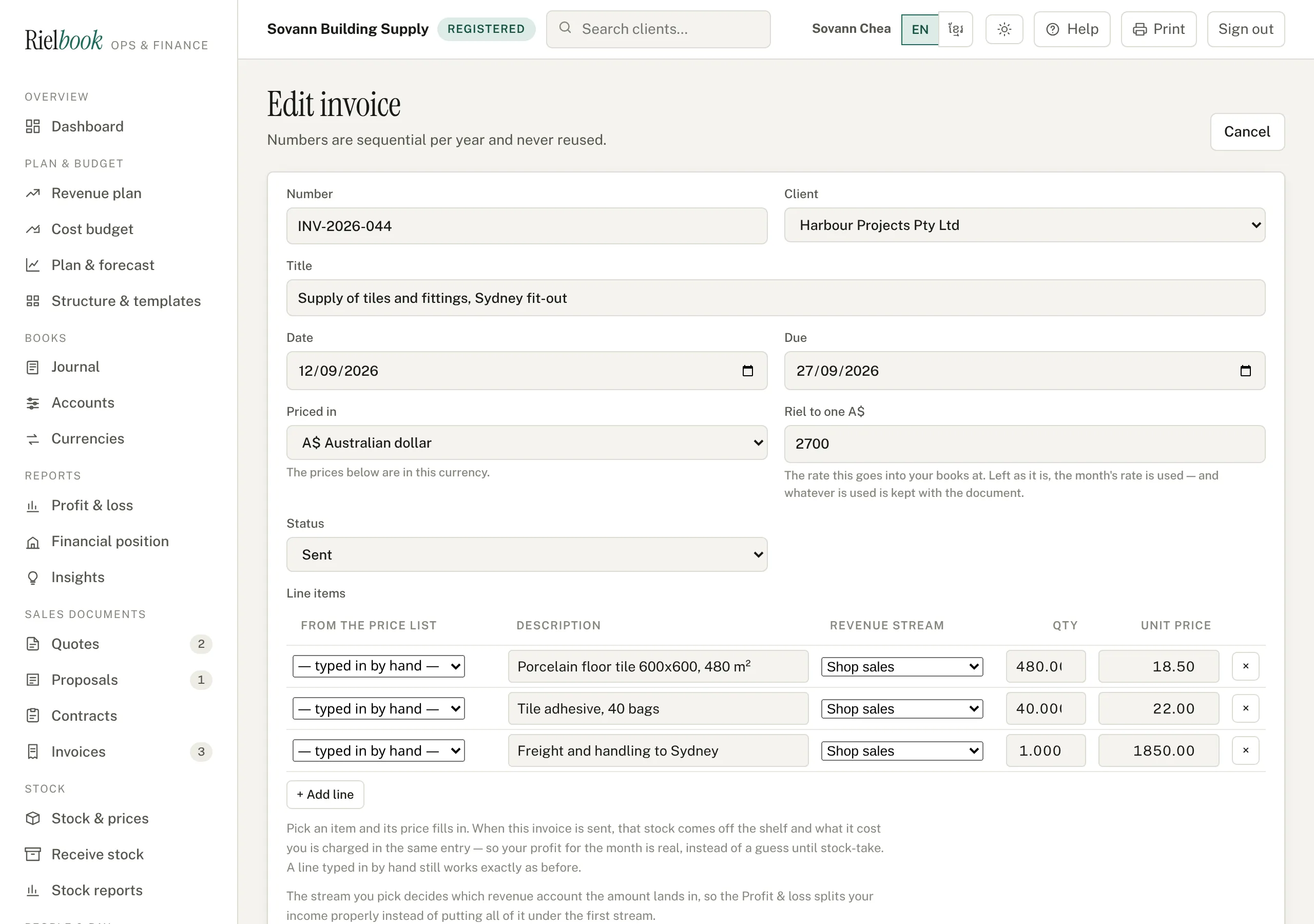Image resolution: width=1314 pixels, height=924 pixels.
Task: Open the Currencies exchange-arrows icon
Action: point(33,439)
